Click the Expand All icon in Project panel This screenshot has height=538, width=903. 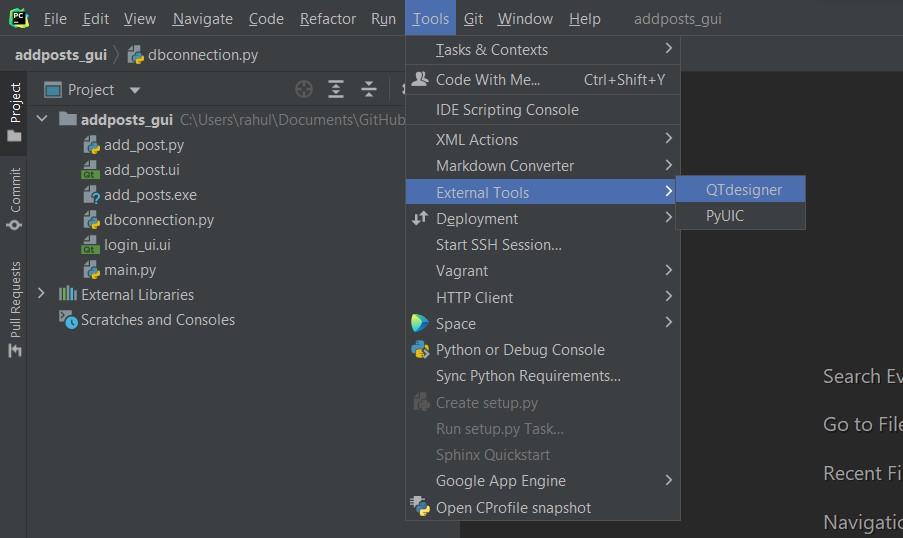click(336, 90)
